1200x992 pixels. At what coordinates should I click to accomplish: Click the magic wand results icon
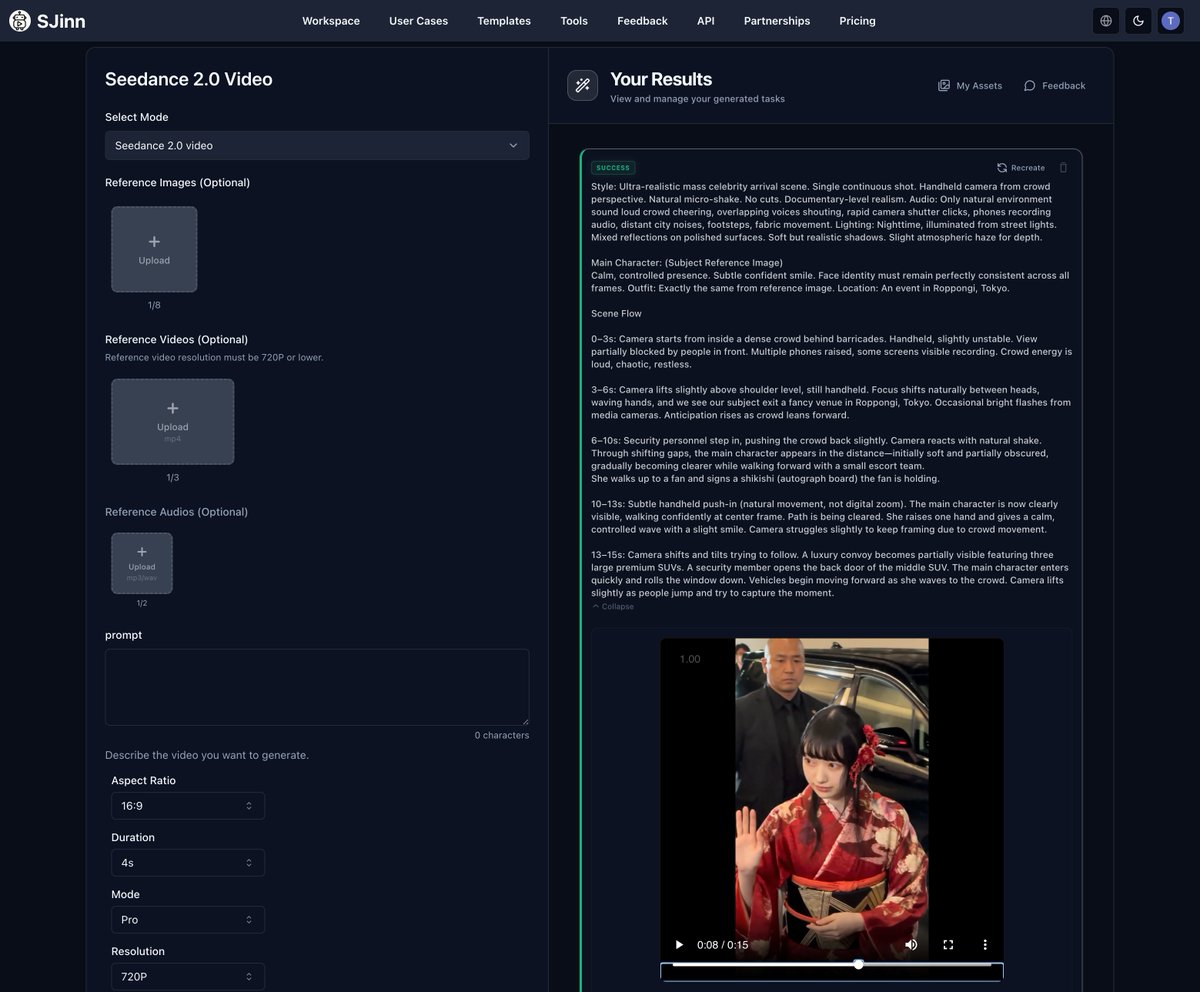583,86
